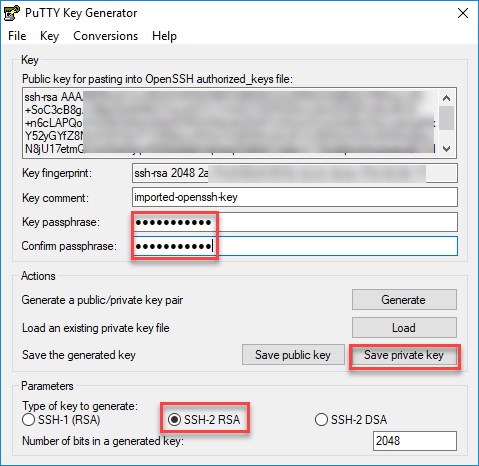The width and height of the screenshot is (479, 466).
Task: Click the Load button
Action: pos(404,328)
